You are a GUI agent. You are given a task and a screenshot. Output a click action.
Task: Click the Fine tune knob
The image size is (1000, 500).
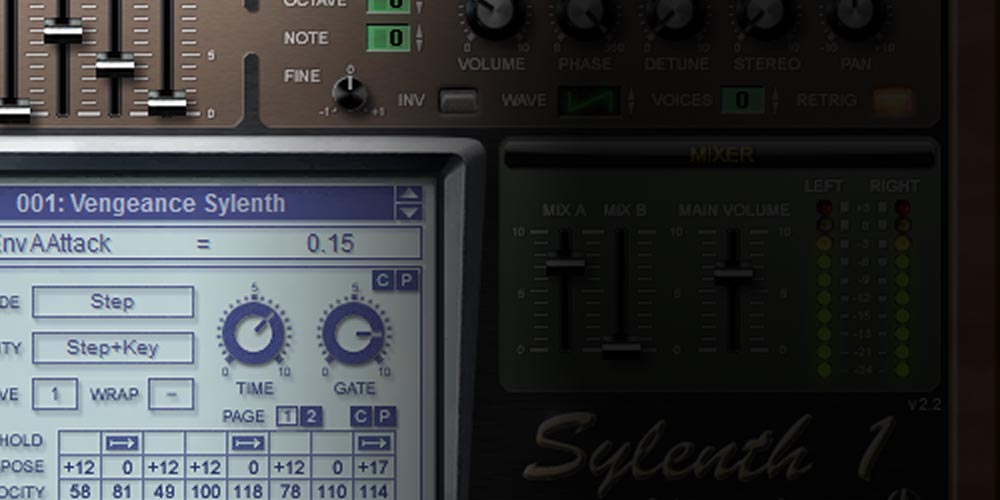349,94
